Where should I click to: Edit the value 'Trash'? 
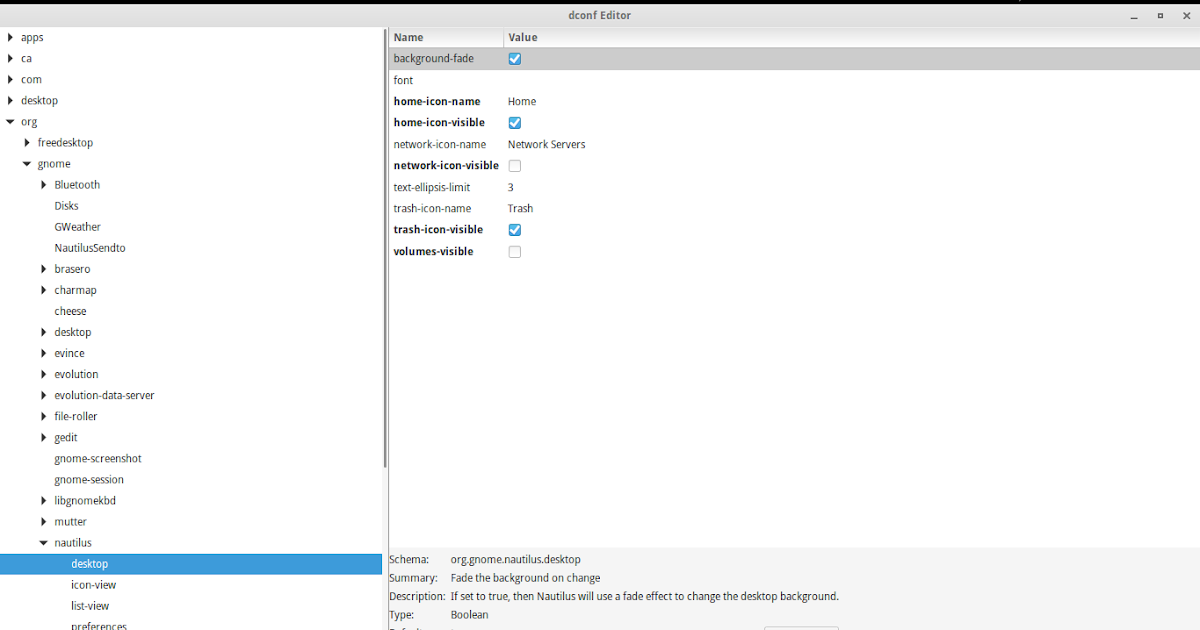pyautogui.click(x=521, y=209)
